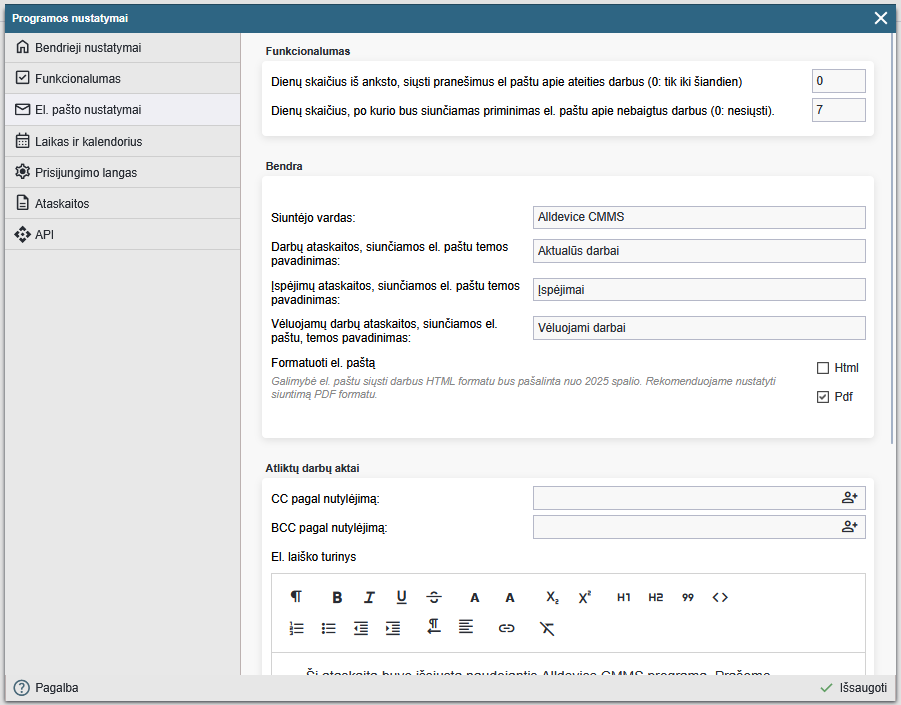Open background color picker (second A icon)
The height and width of the screenshot is (705, 901).
pyautogui.click(x=510, y=598)
